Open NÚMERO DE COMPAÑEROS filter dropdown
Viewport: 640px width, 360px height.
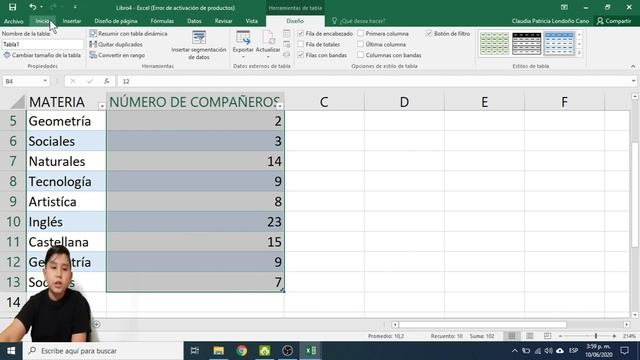tap(280, 106)
